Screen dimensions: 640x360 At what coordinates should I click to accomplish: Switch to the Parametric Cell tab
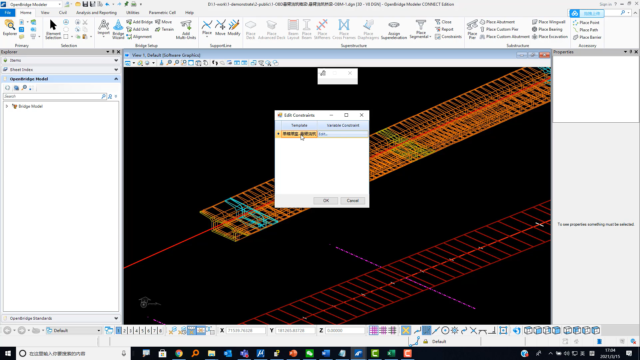click(x=162, y=13)
